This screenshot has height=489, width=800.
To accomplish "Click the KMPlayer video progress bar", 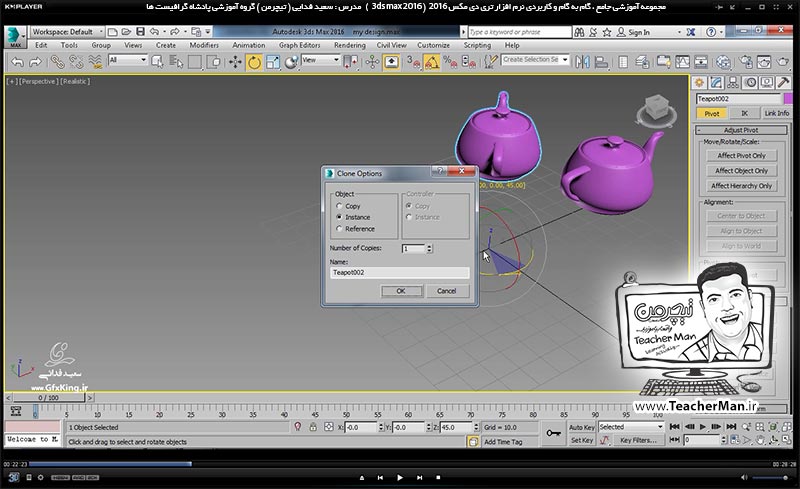I will click(x=399, y=464).
